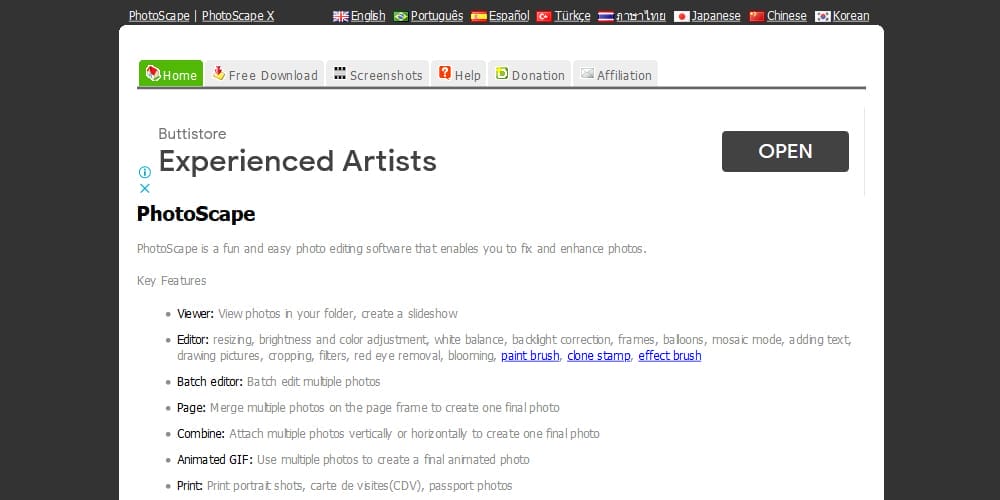This screenshot has width=1000, height=500.
Task: Switch language to Español
Action: (x=509, y=16)
